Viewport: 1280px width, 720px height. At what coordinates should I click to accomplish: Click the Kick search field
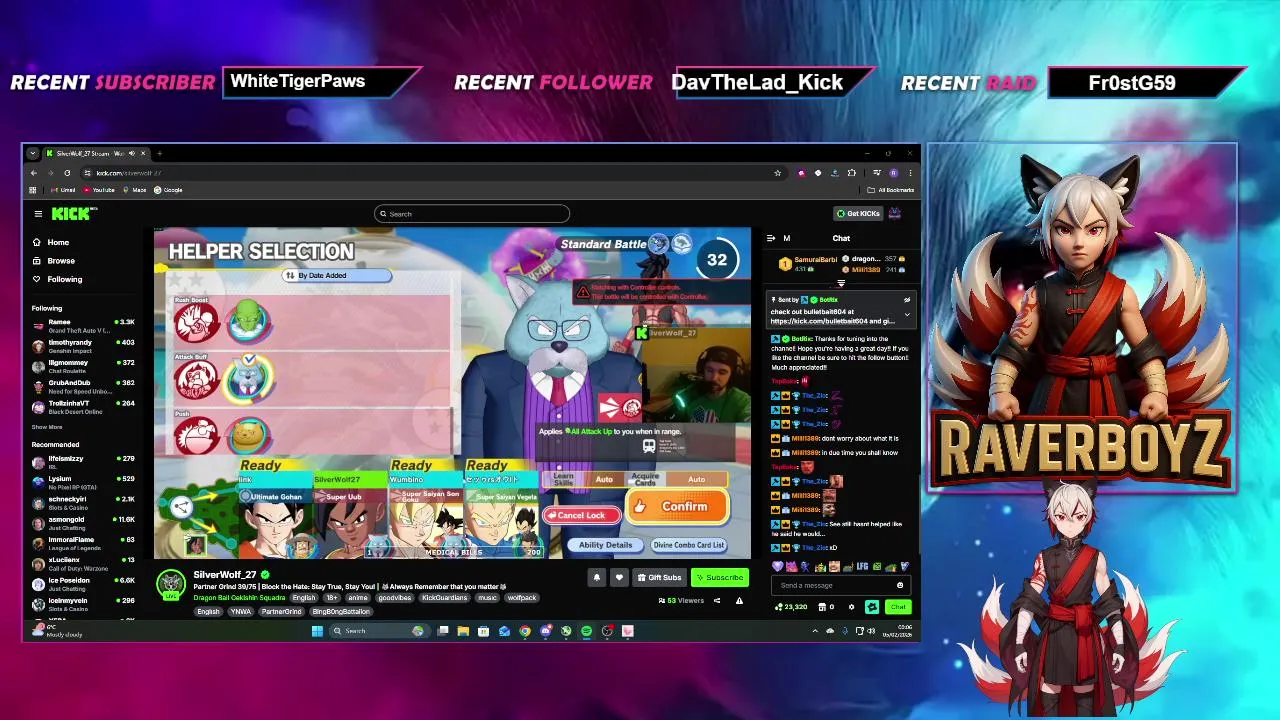click(x=472, y=214)
